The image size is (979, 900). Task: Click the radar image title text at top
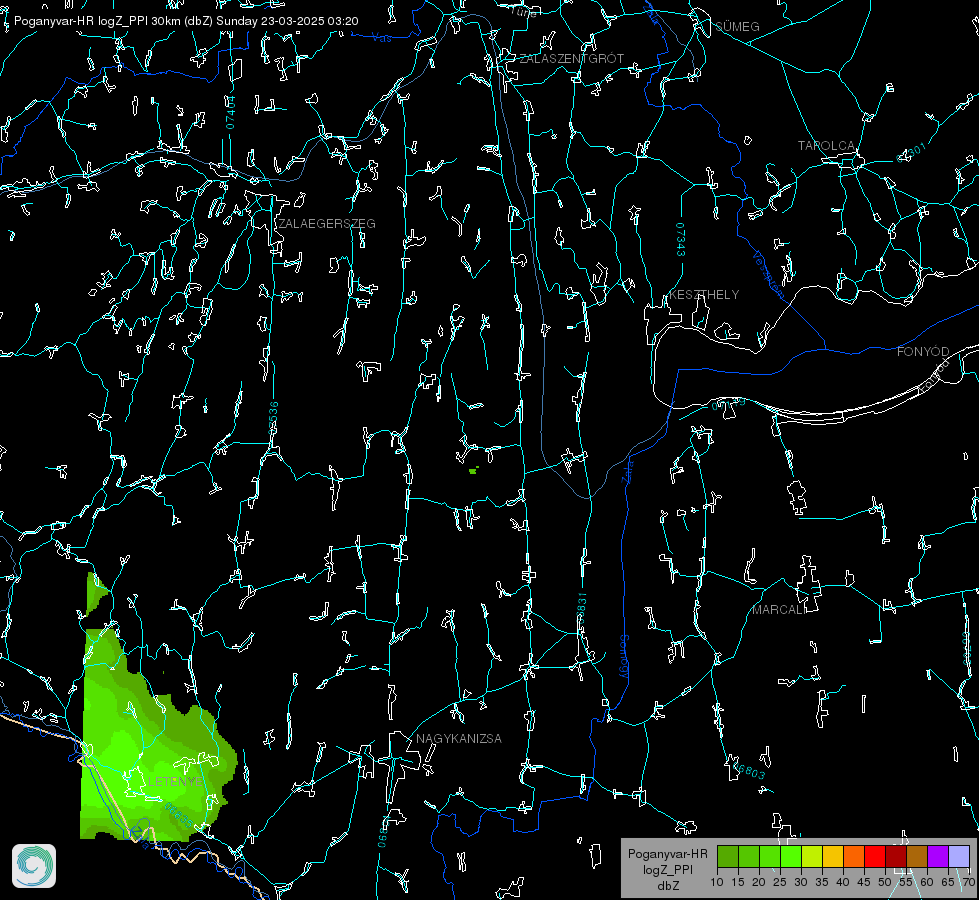click(x=186, y=21)
